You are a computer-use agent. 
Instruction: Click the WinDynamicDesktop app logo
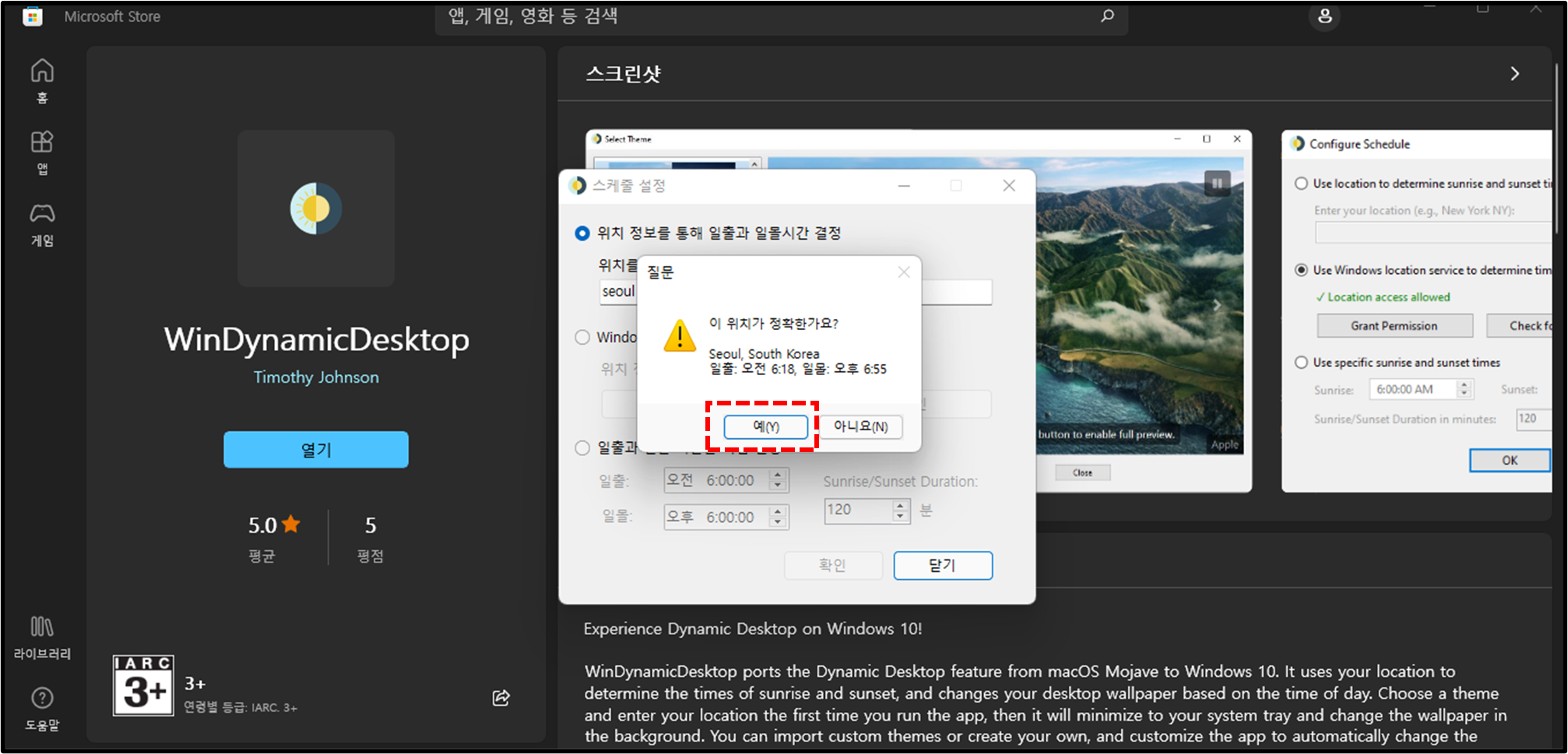click(315, 209)
